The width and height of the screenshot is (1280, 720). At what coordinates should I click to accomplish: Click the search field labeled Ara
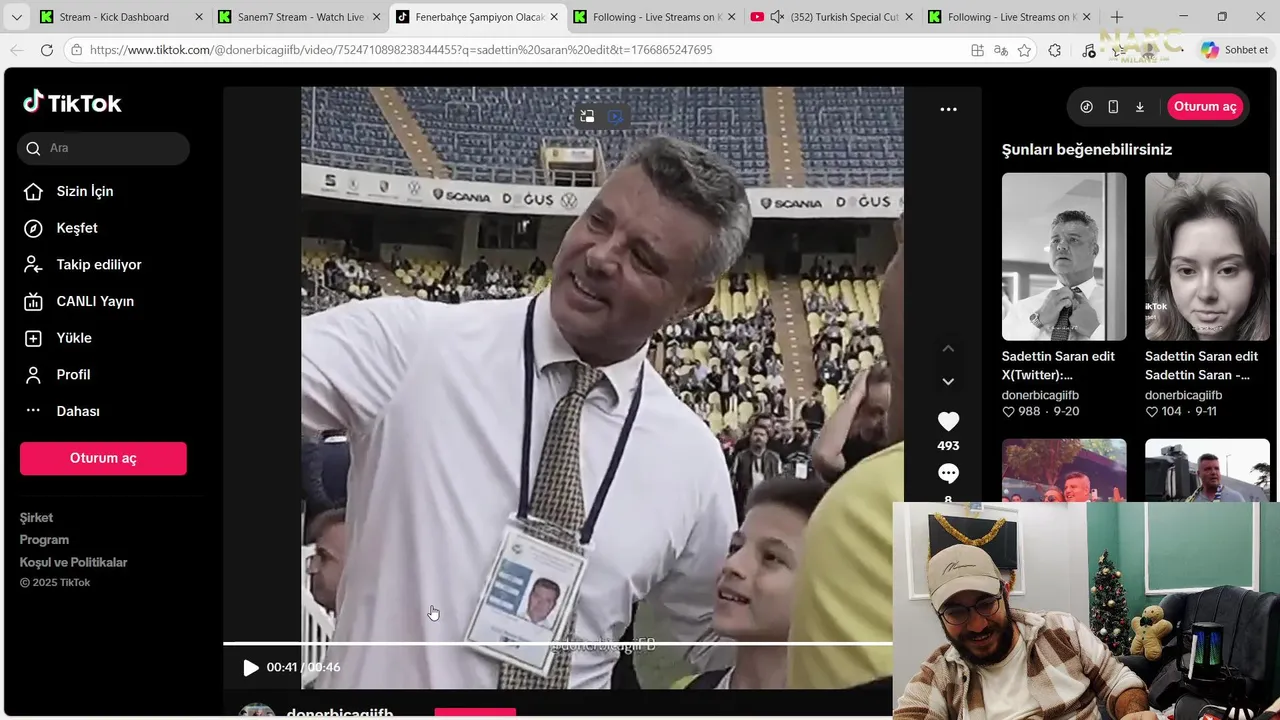coord(103,148)
